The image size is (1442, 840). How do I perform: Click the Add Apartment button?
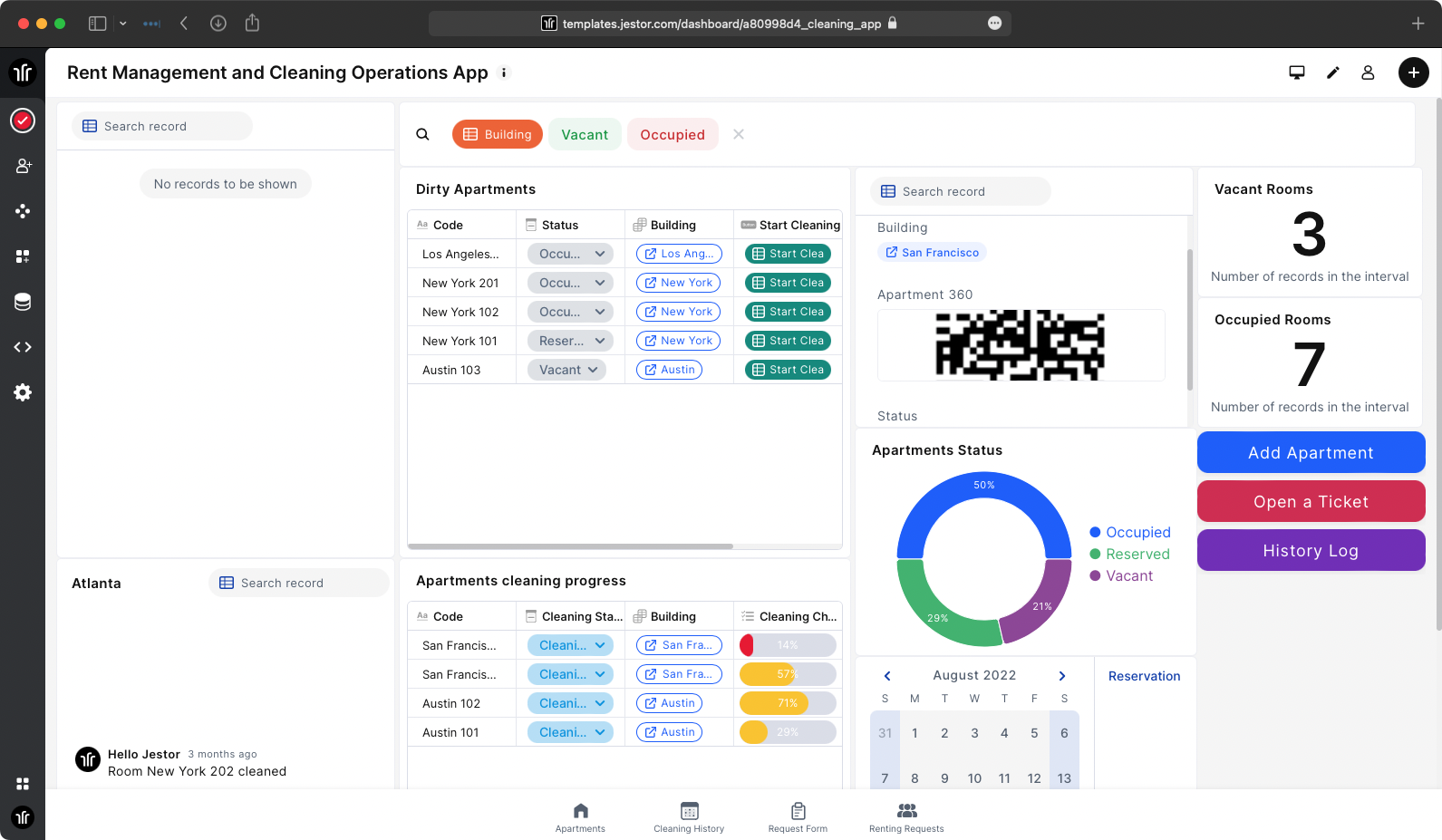[x=1311, y=452]
